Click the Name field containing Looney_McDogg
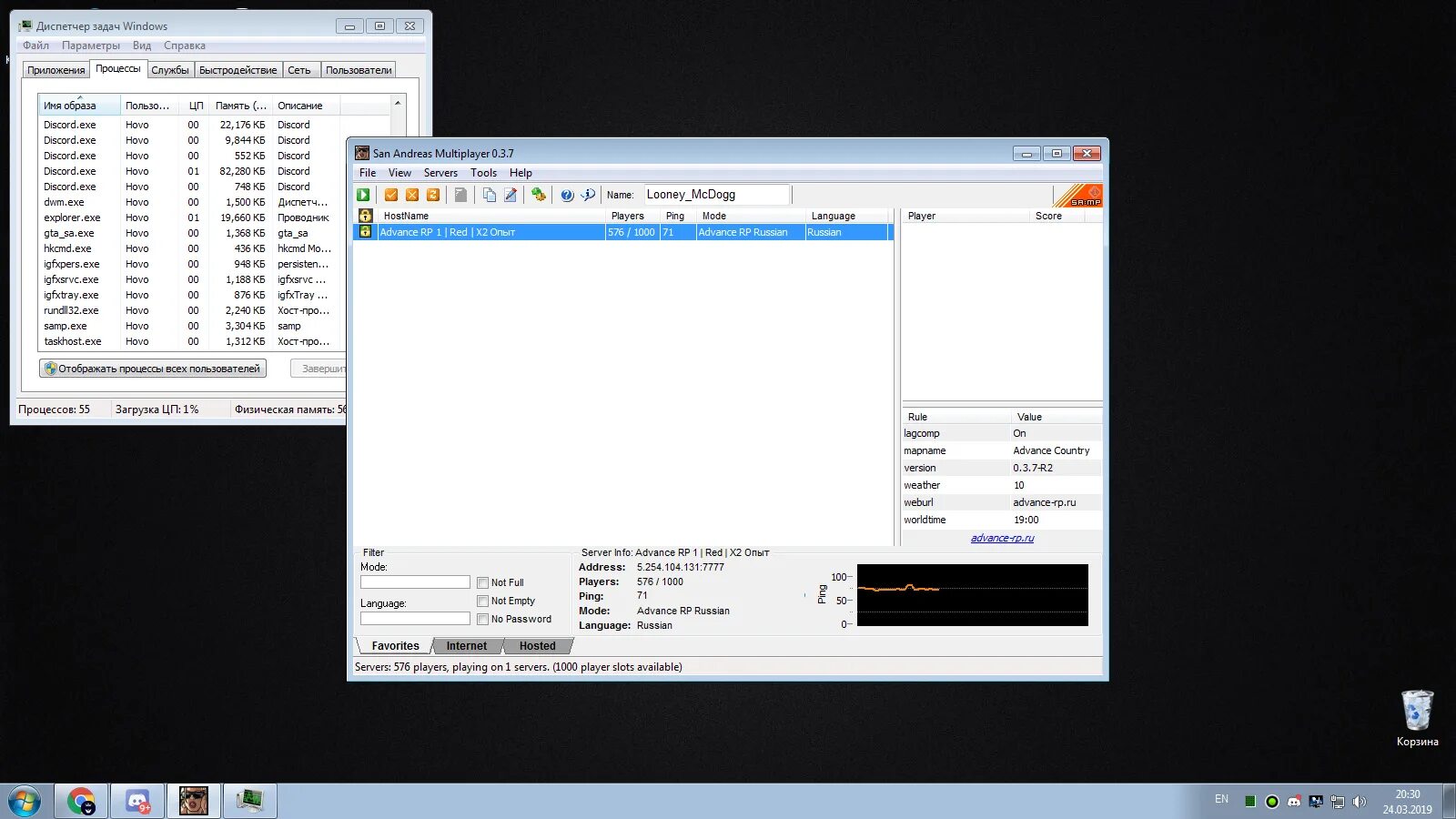 coord(717,195)
